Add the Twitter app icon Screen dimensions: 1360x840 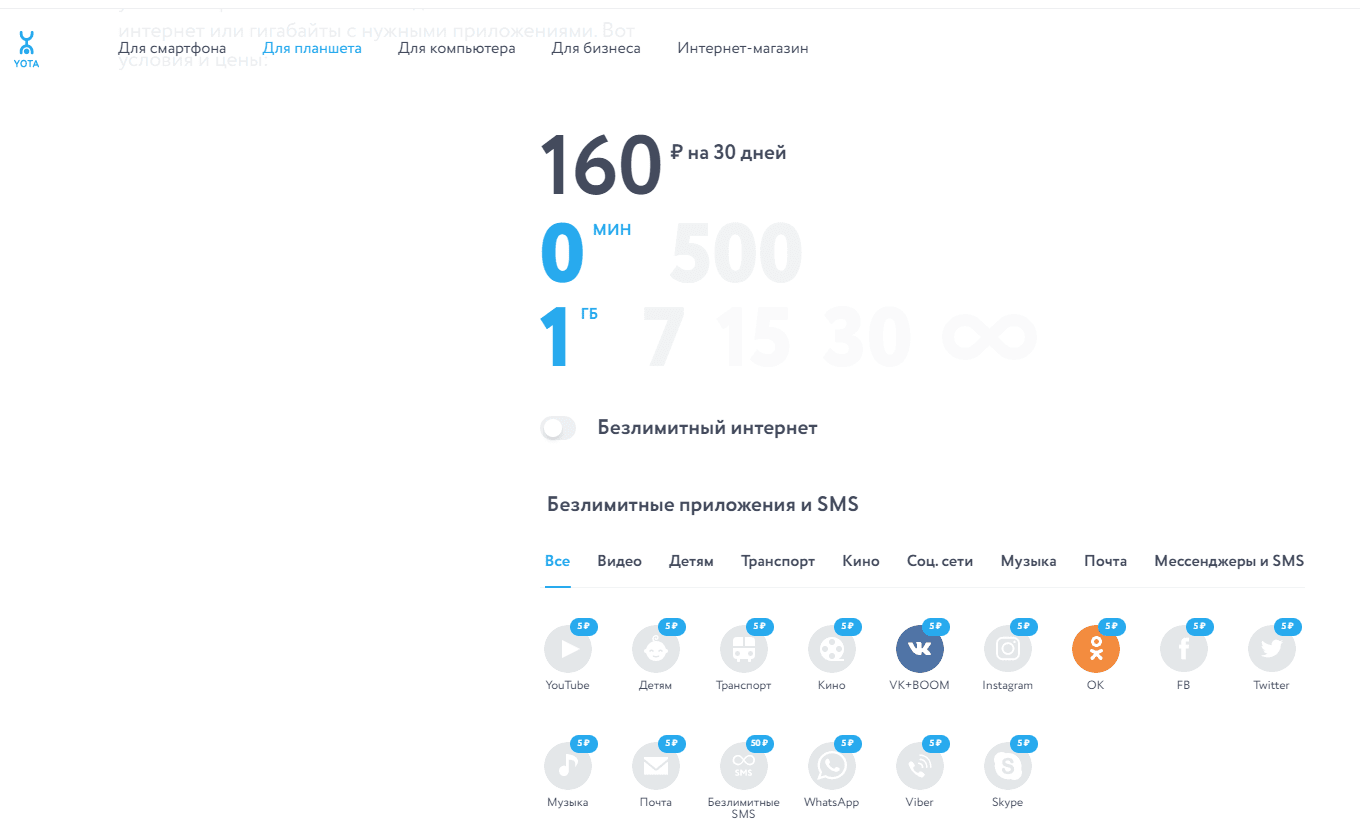[x=1272, y=649]
